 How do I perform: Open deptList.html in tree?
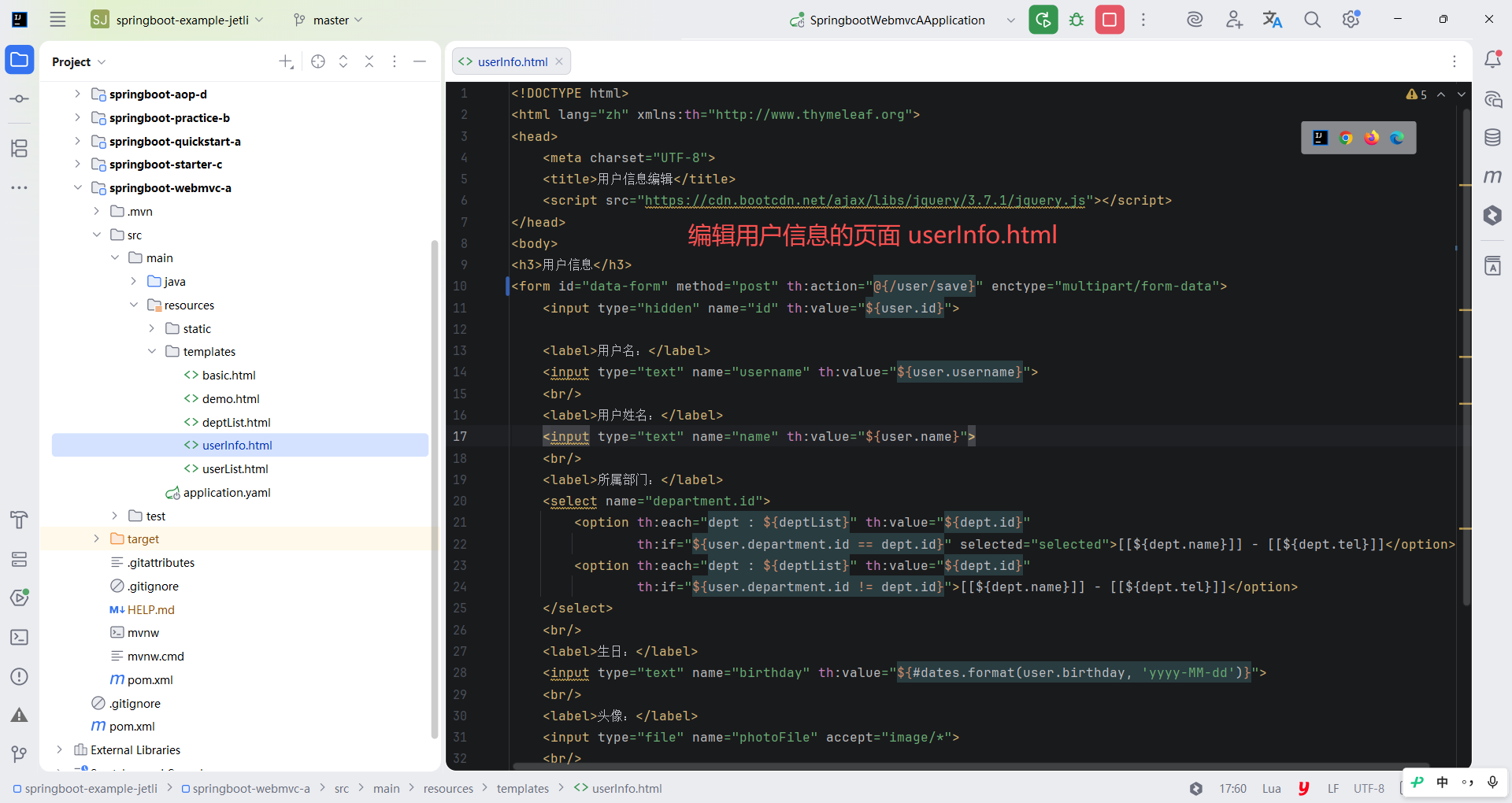pyautogui.click(x=236, y=422)
